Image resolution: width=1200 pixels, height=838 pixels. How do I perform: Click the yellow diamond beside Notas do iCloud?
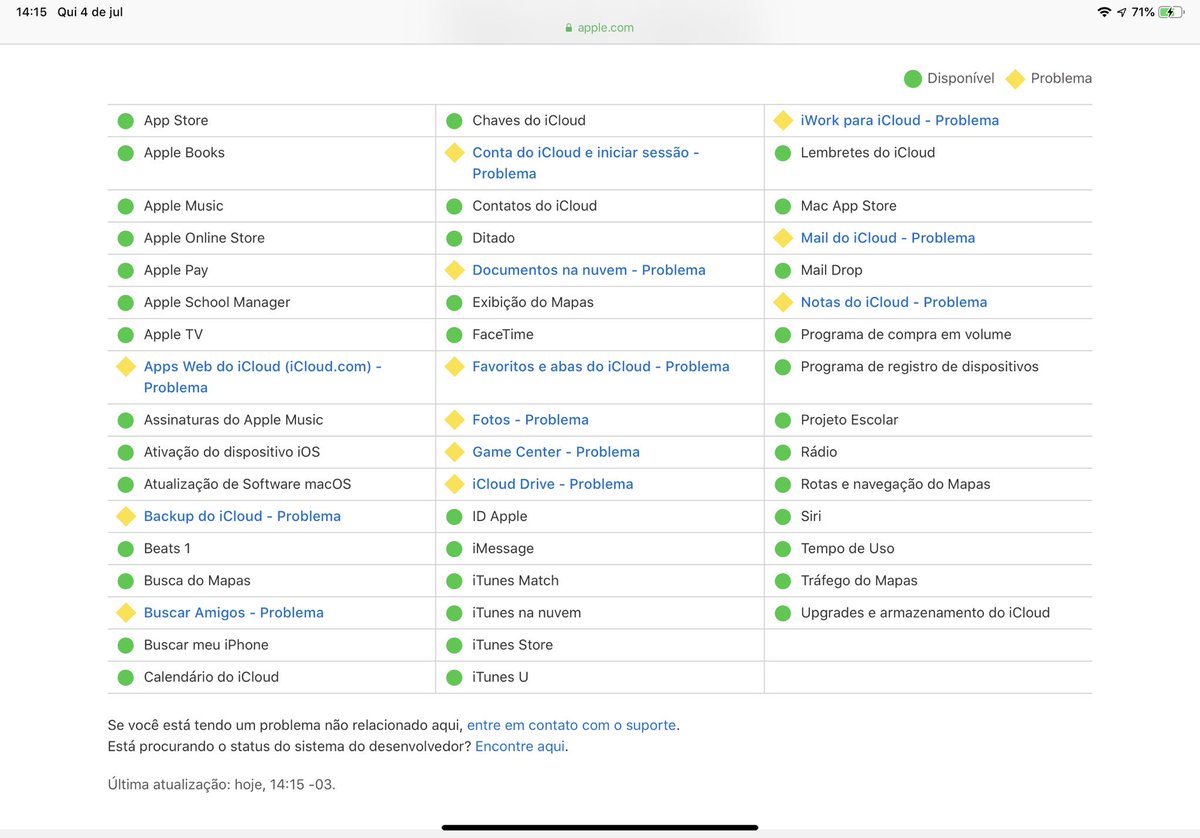tap(783, 302)
